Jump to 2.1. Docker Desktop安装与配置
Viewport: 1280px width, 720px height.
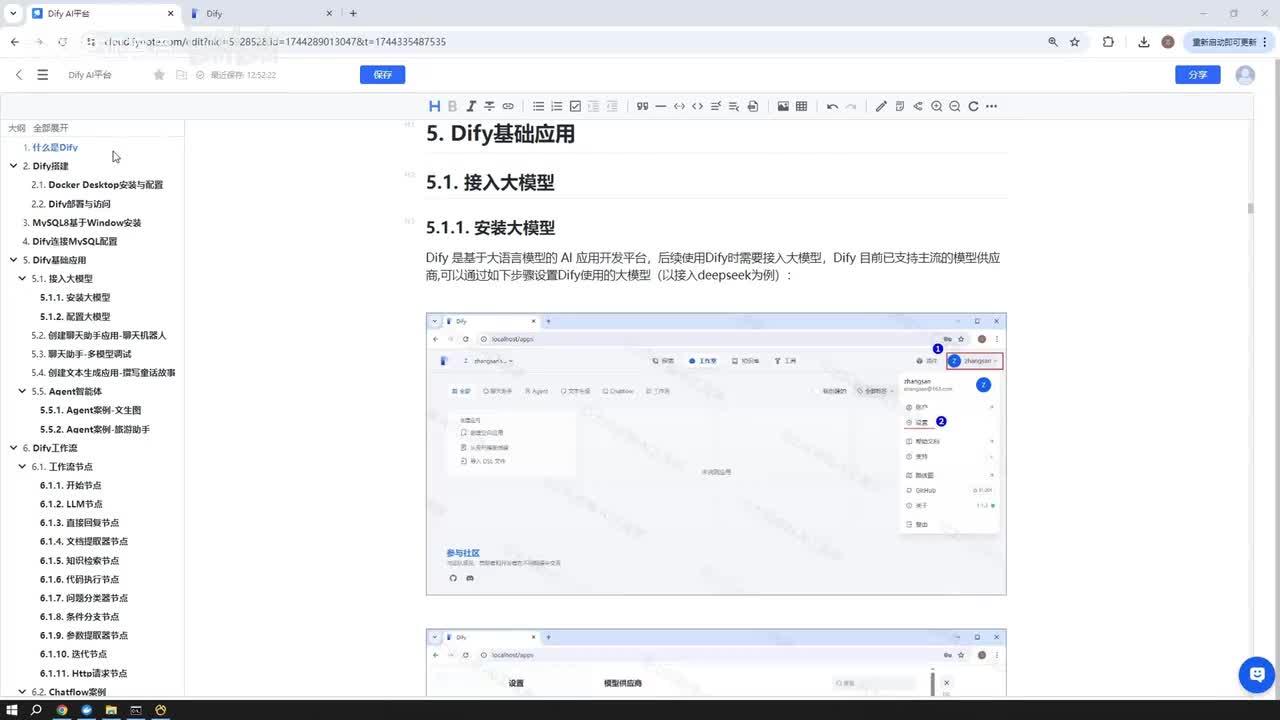[97, 185]
